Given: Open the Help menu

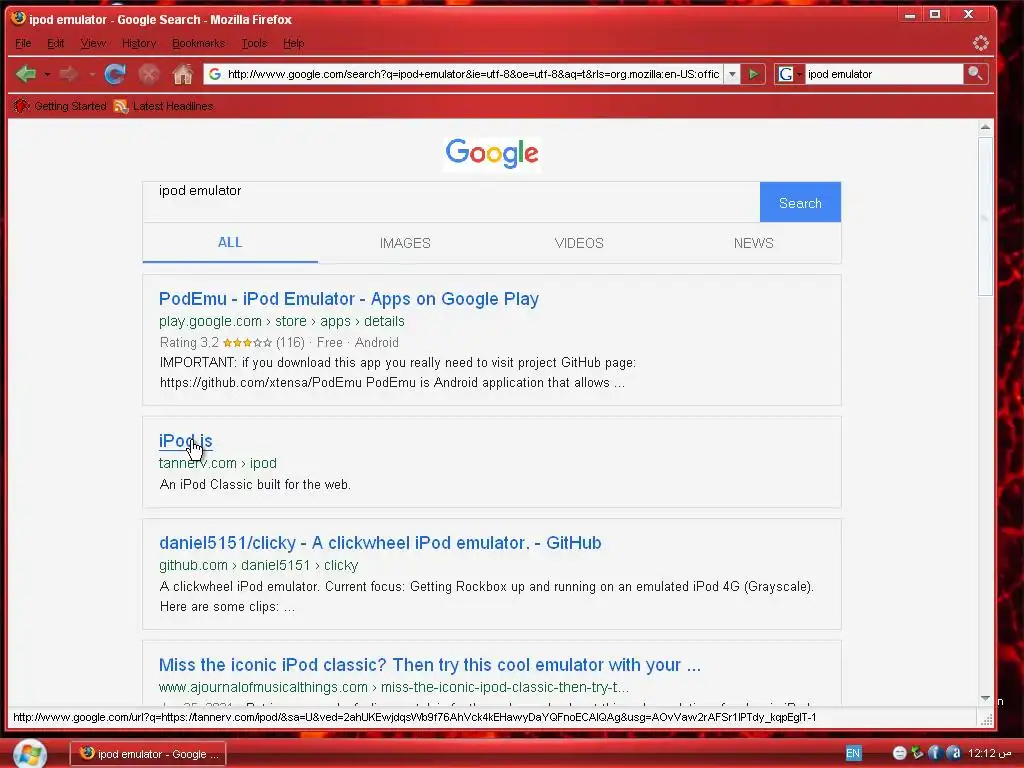Looking at the screenshot, I should 293,43.
